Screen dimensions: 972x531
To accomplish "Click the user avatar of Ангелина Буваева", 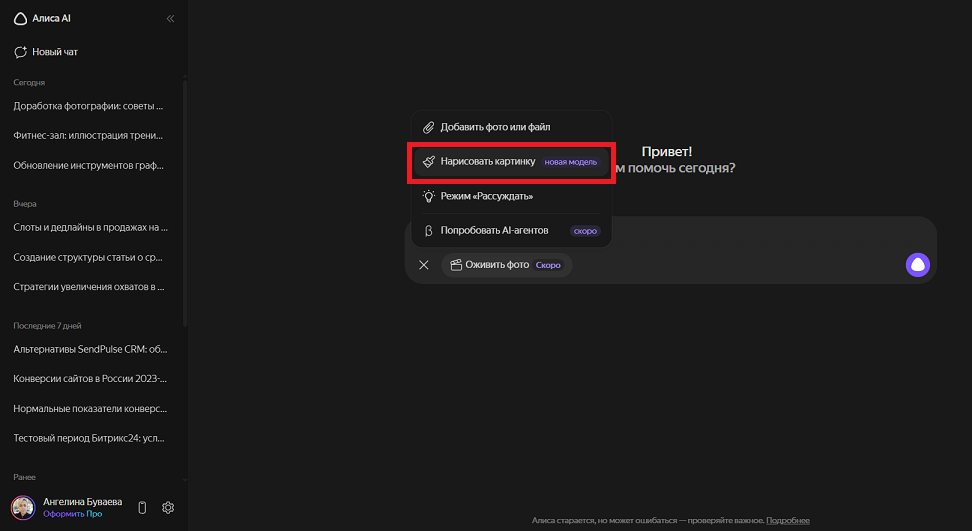I will click(23, 507).
